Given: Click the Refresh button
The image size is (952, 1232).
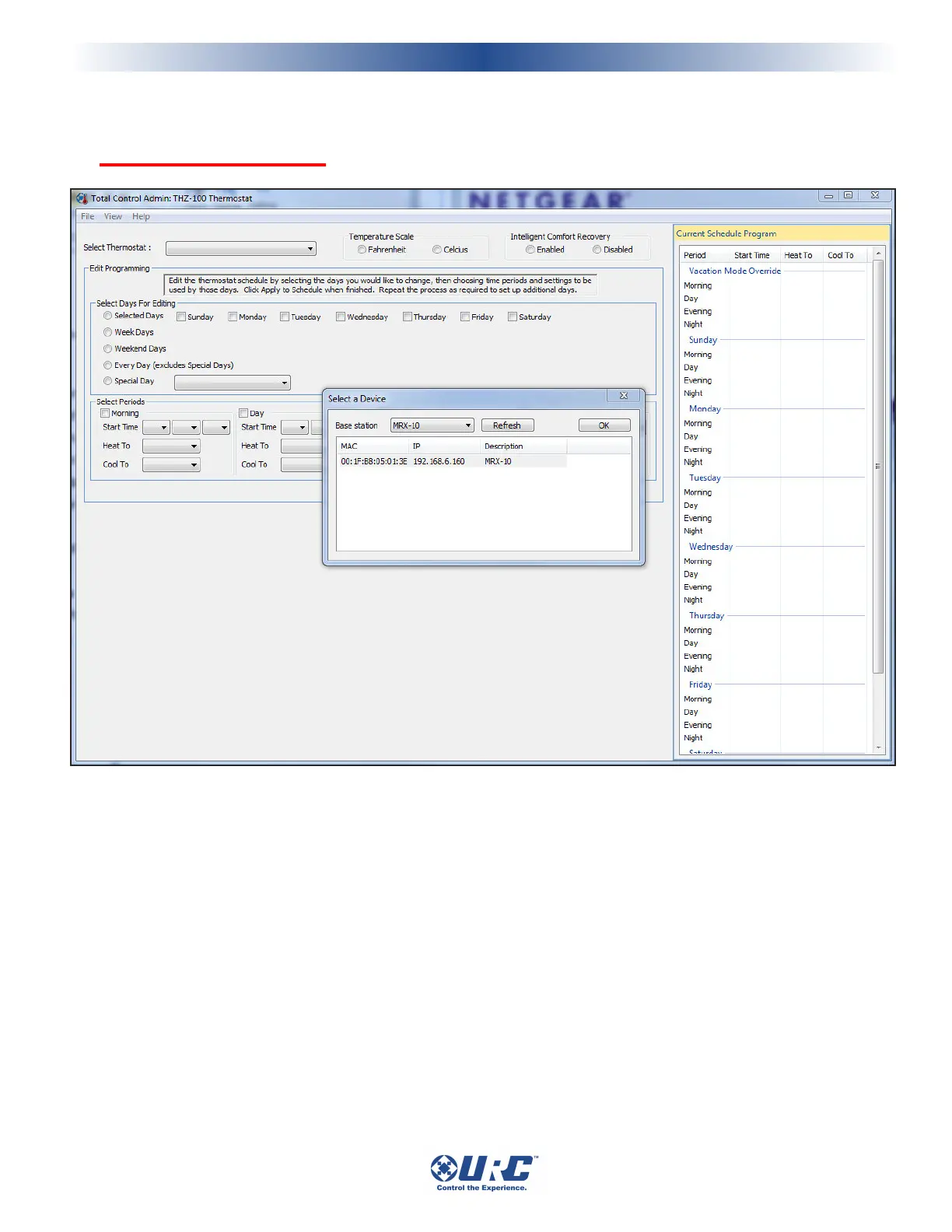Looking at the screenshot, I should coord(507,425).
